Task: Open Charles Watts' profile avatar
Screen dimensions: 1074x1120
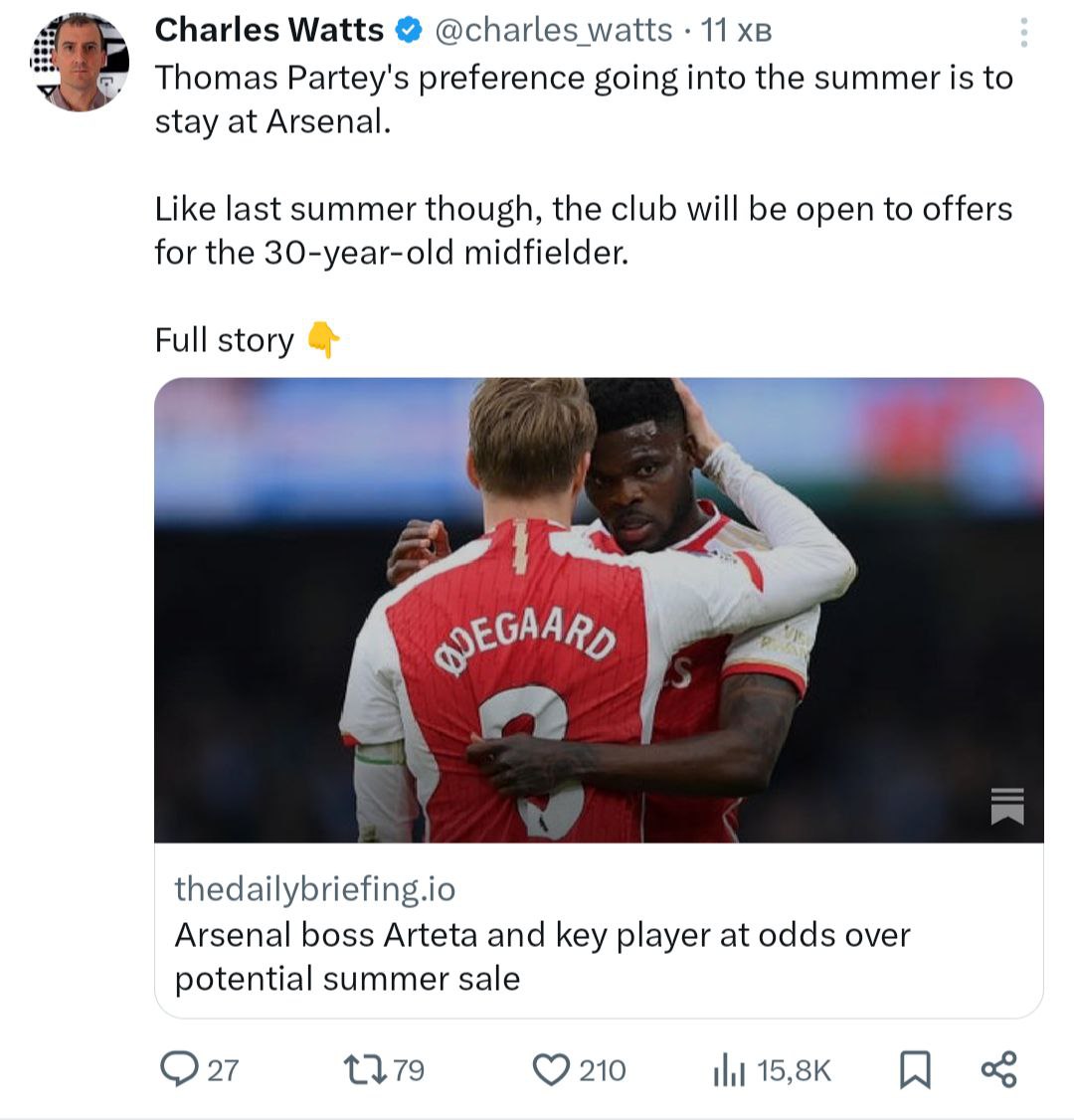Action: coord(80,63)
